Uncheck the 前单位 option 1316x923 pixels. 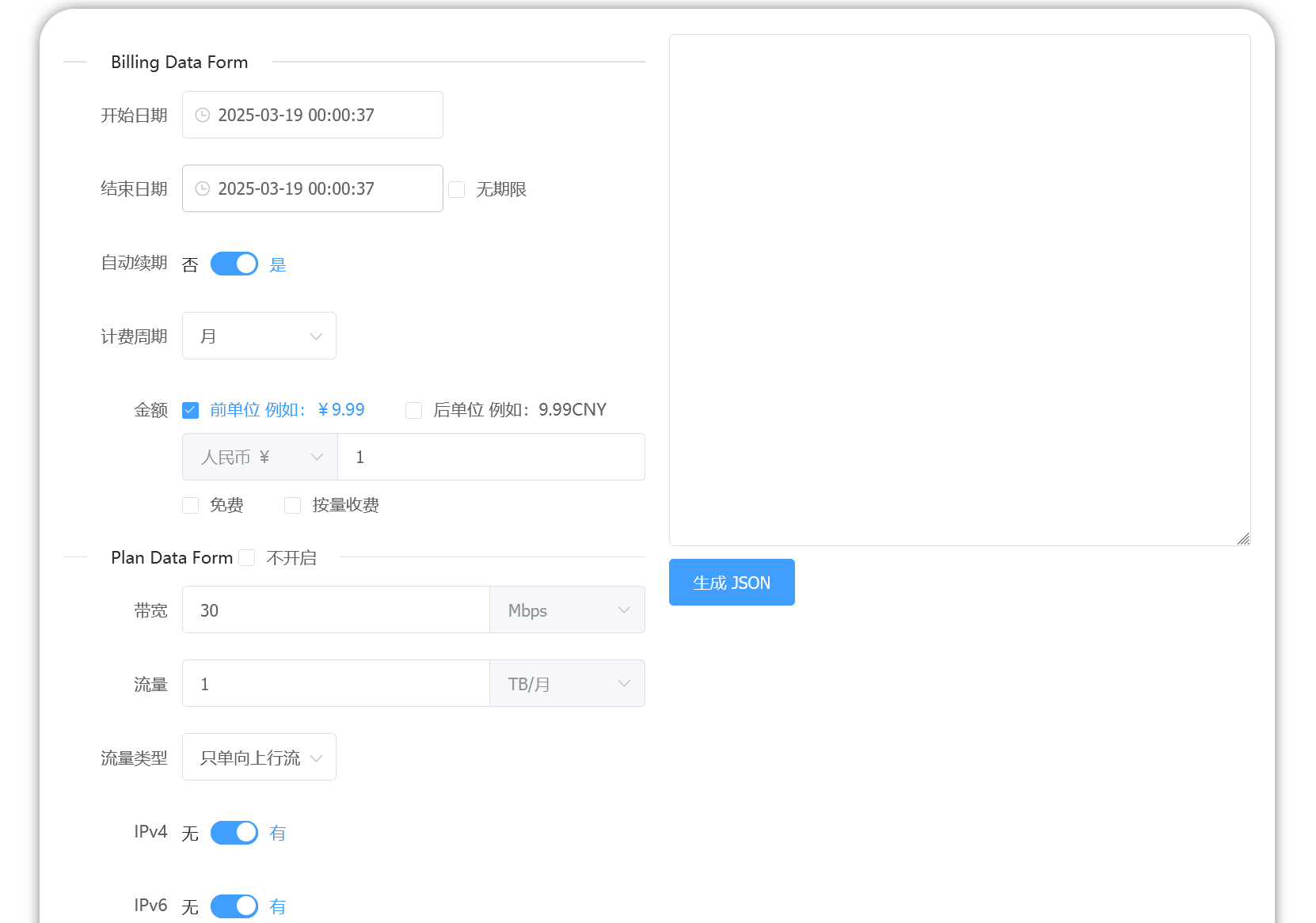[190, 410]
